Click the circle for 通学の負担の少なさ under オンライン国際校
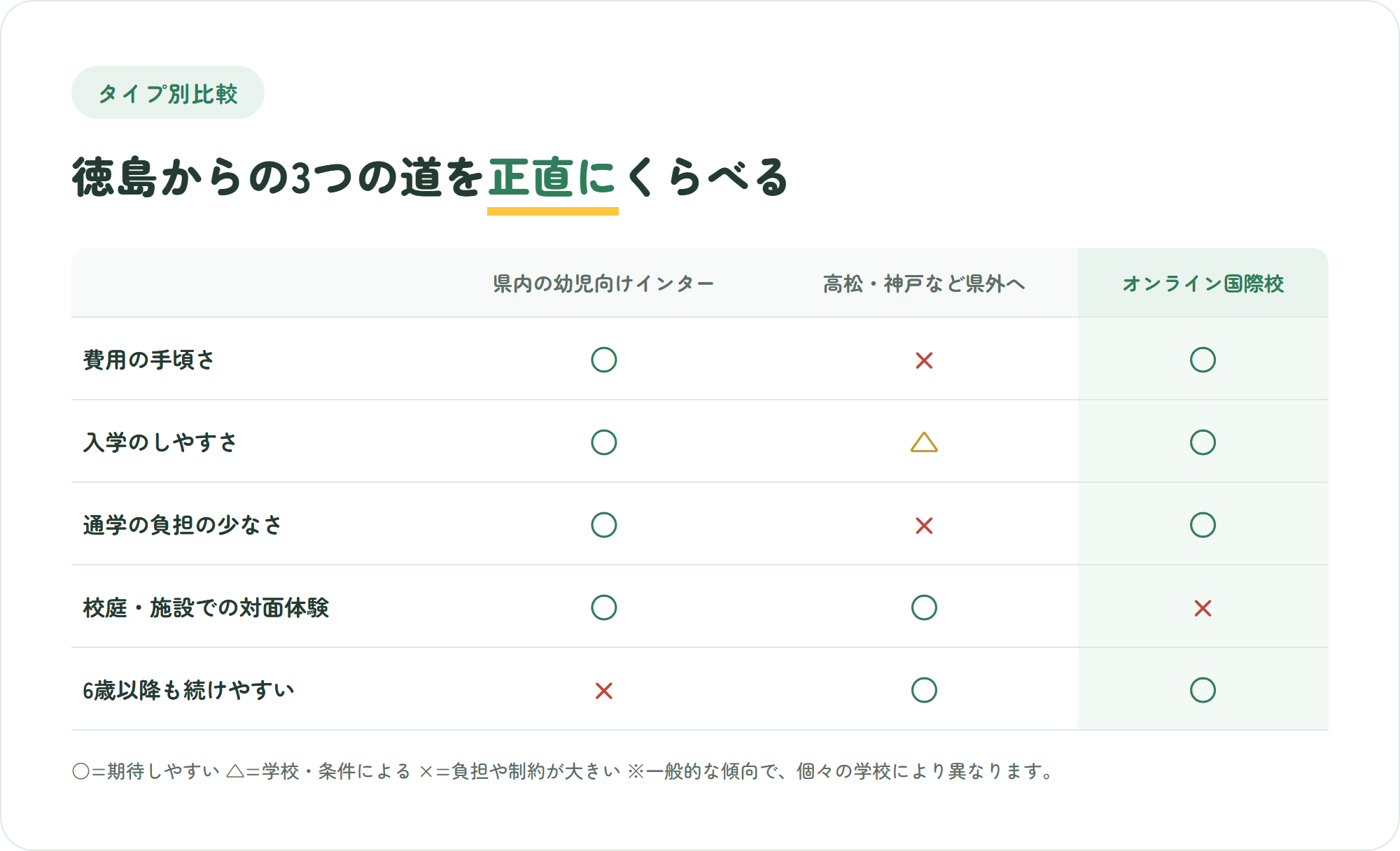1400x851 pixels. pos(1203,525)
